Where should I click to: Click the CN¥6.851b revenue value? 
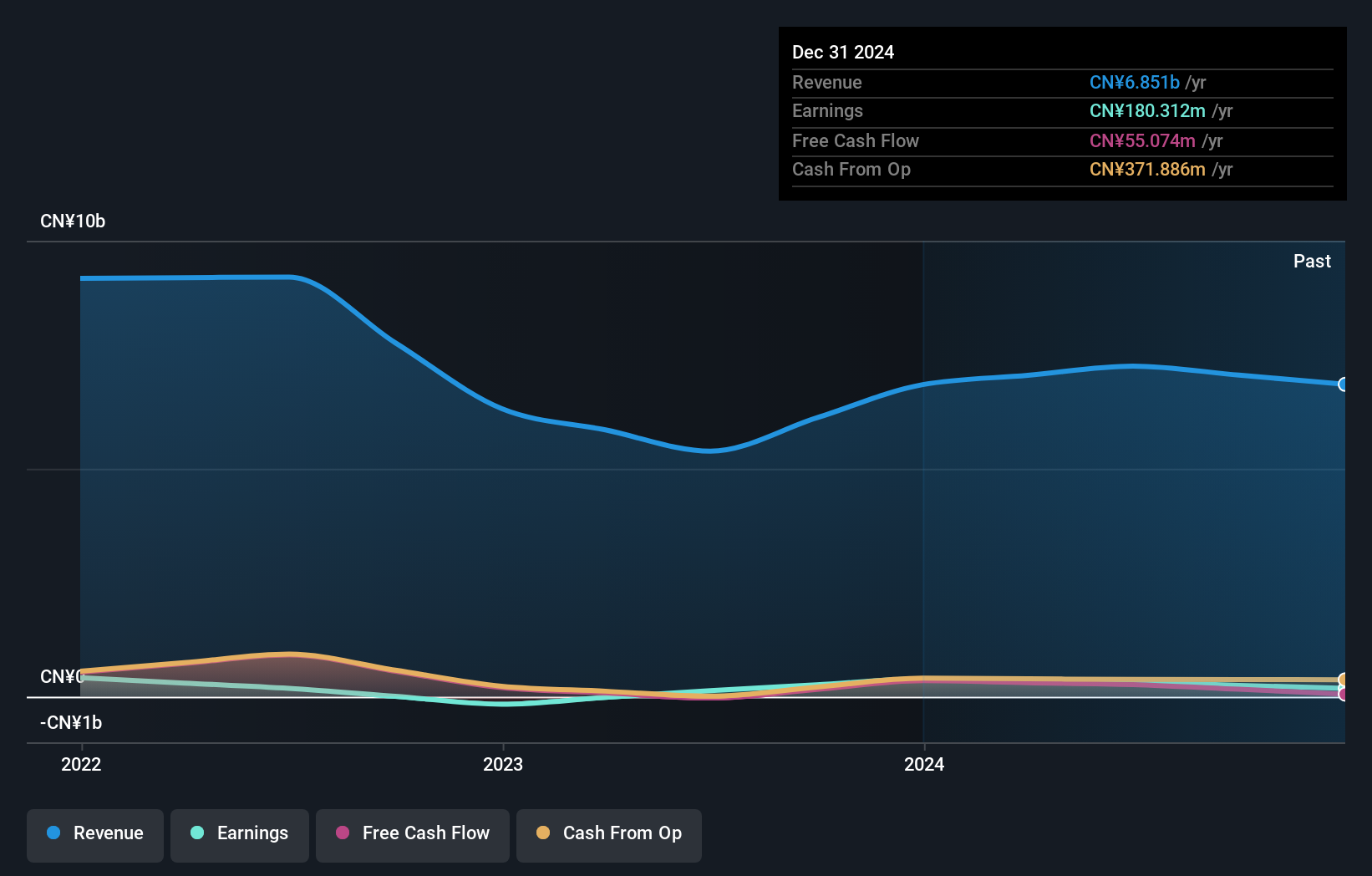1135,82
